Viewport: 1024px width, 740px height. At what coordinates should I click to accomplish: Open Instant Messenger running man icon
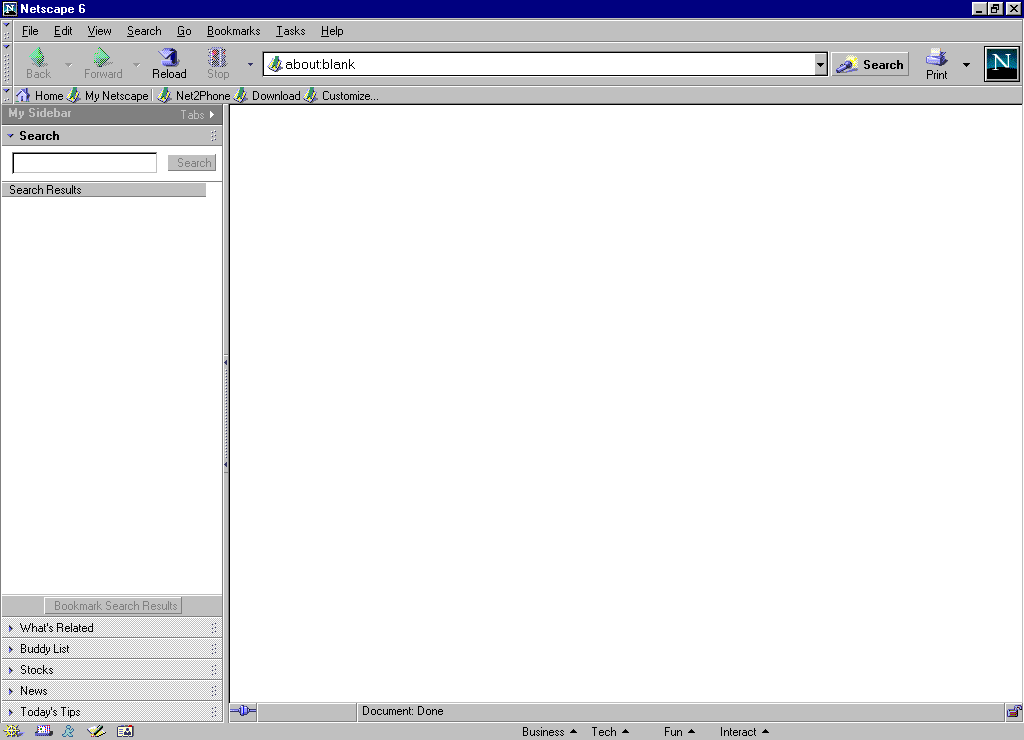point(69,732)
